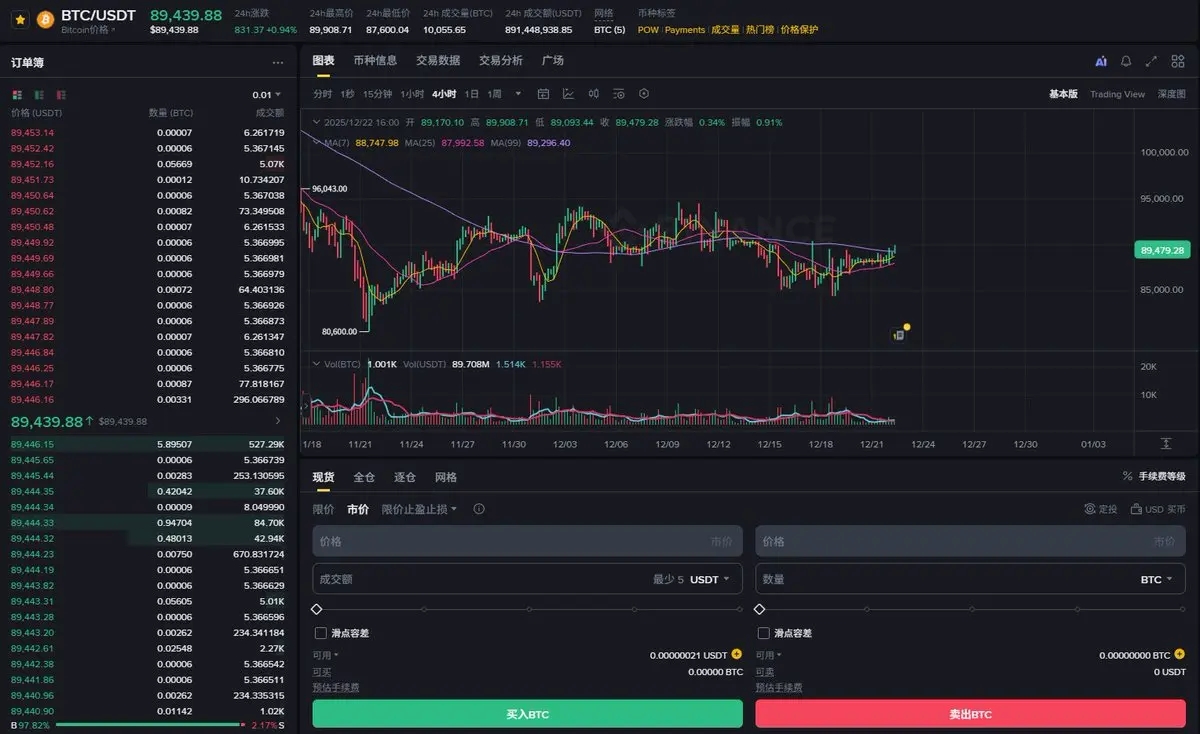Open chart settings circular icon in toolbar
This screenshot has width=1200, height=734.
[644, 94]
